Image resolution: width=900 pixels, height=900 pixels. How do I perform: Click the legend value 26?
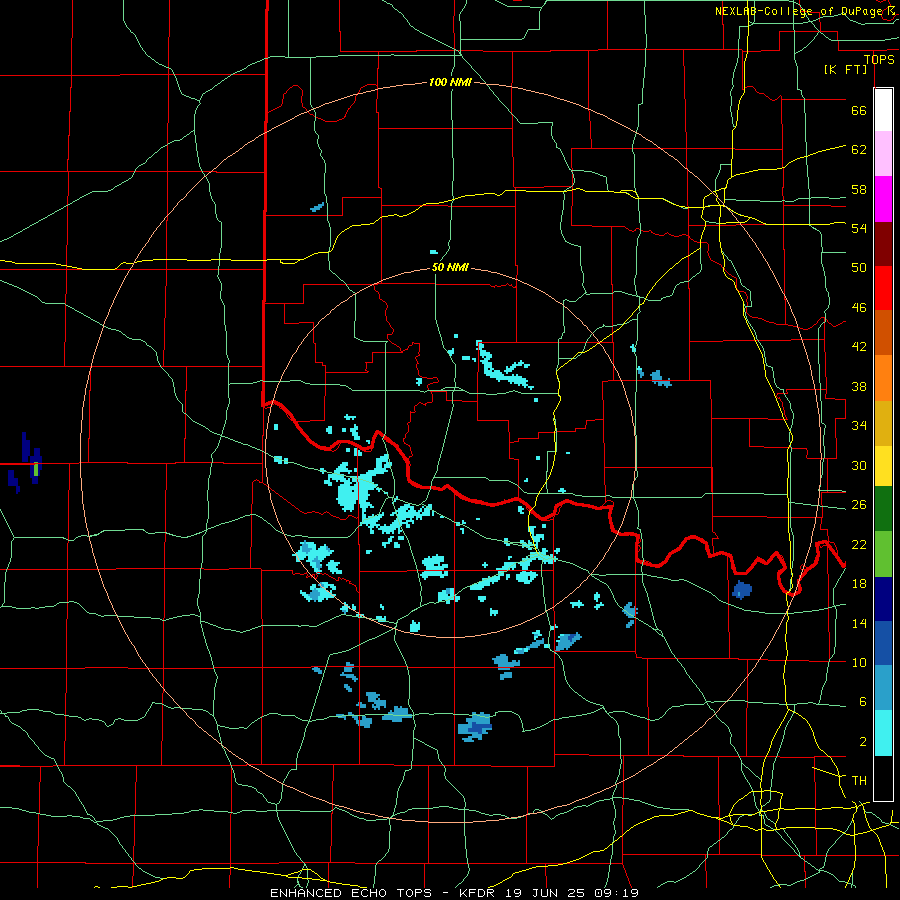click(x=859, y=505)
